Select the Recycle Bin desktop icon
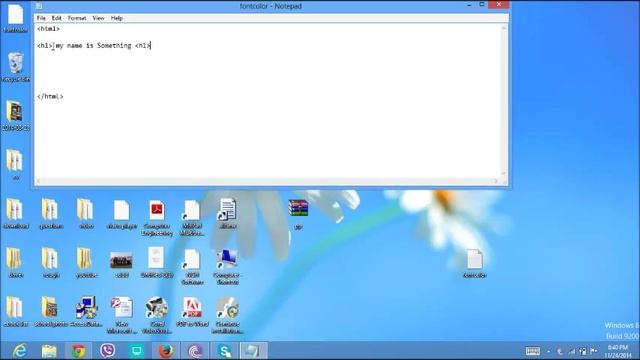The height and width of the screenshot is (360, 640). pos(16,67)
